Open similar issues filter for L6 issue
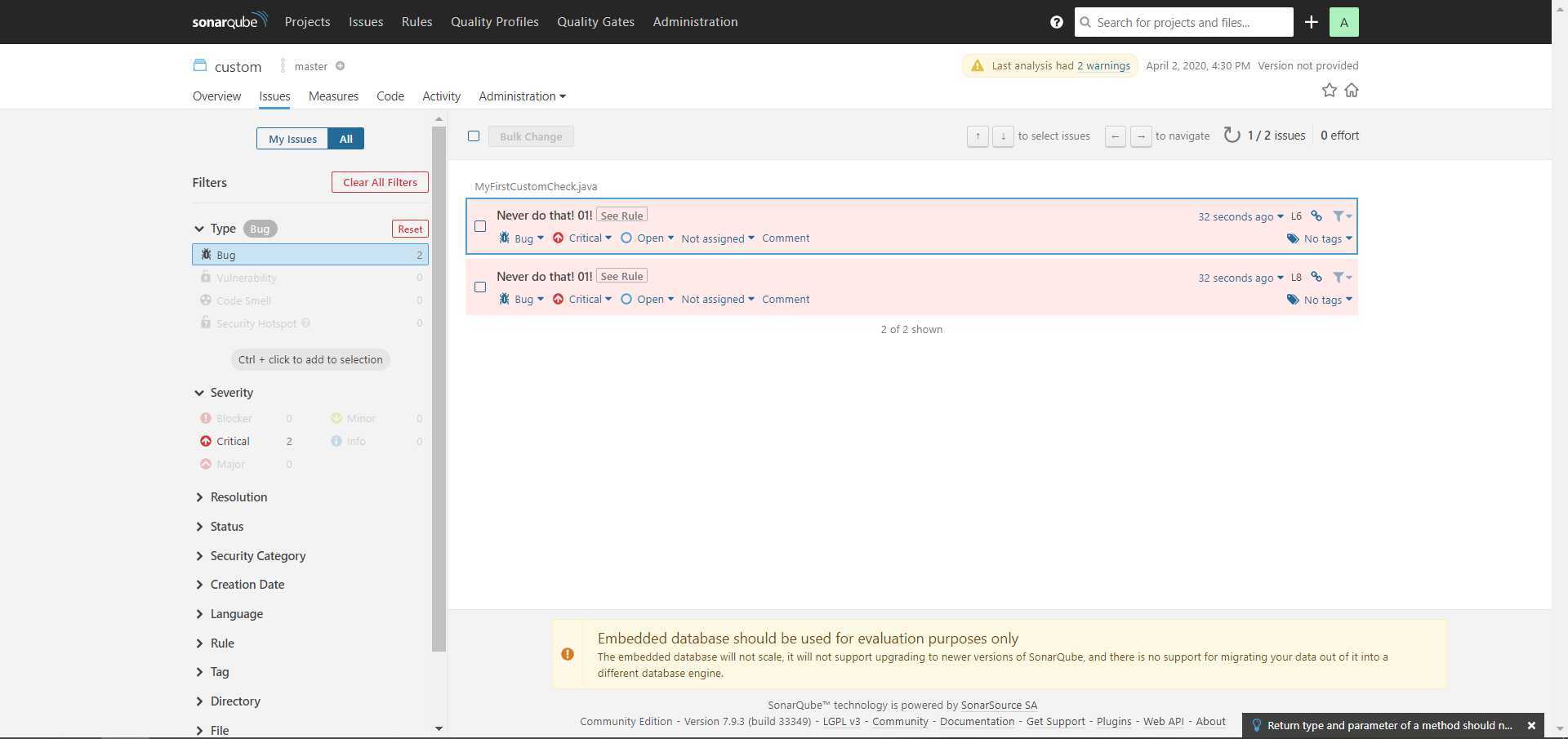1568x739 pixels. pos(1342,216)
